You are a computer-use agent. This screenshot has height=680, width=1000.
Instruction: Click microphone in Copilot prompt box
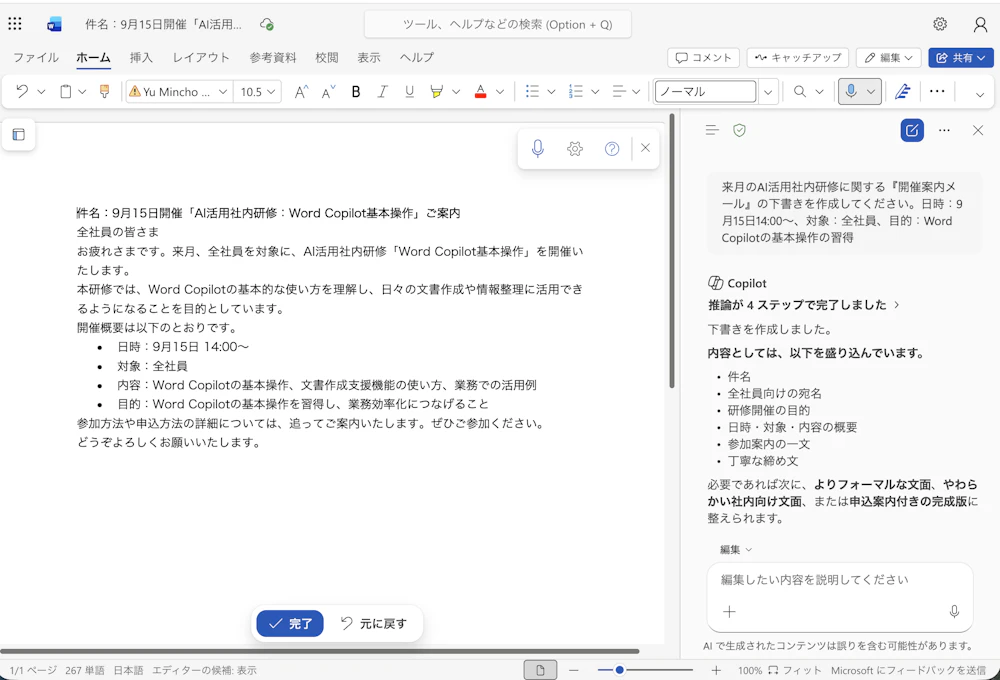point(954,611)
